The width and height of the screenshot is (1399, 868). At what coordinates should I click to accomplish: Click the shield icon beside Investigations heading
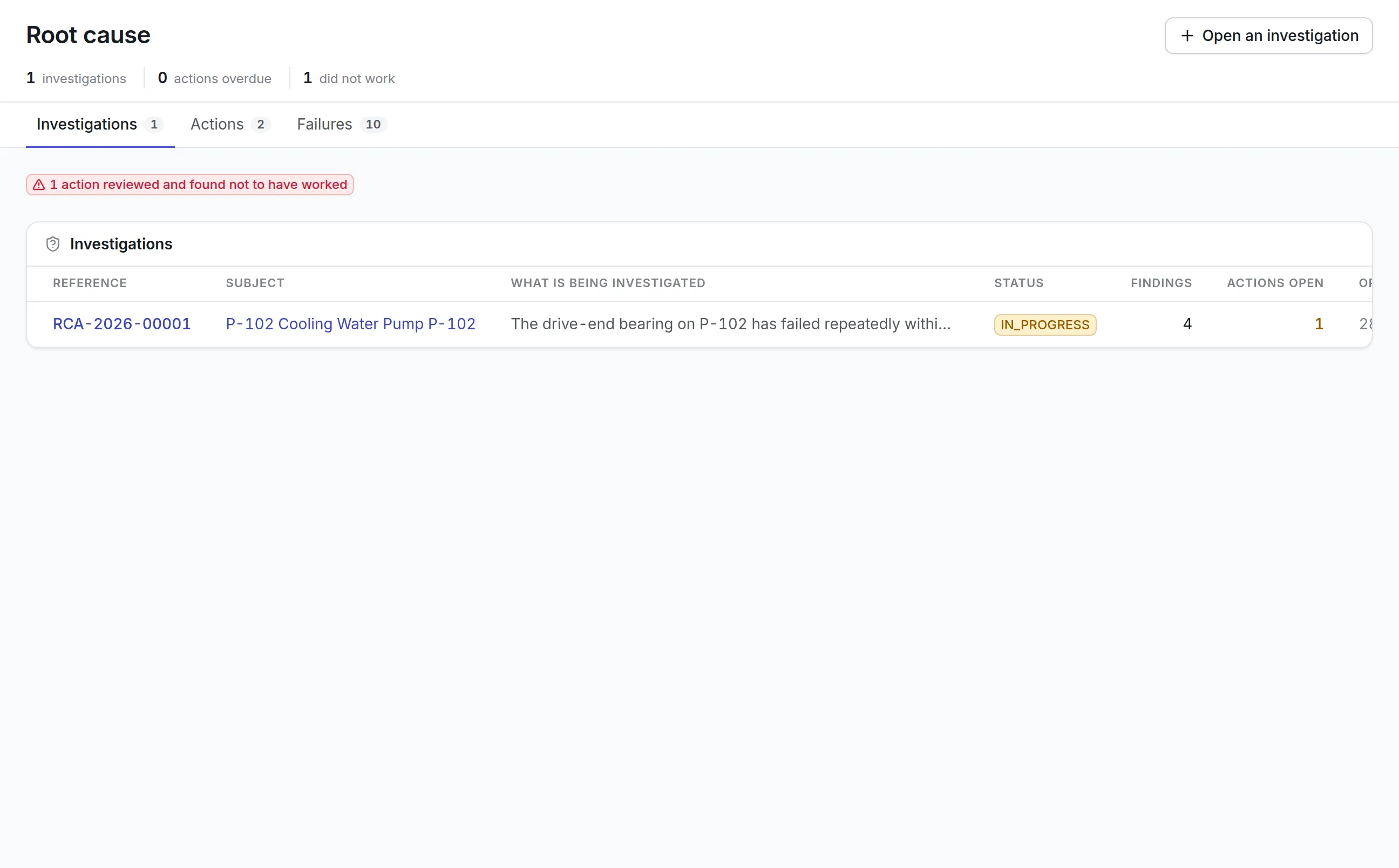coord(53,244)
